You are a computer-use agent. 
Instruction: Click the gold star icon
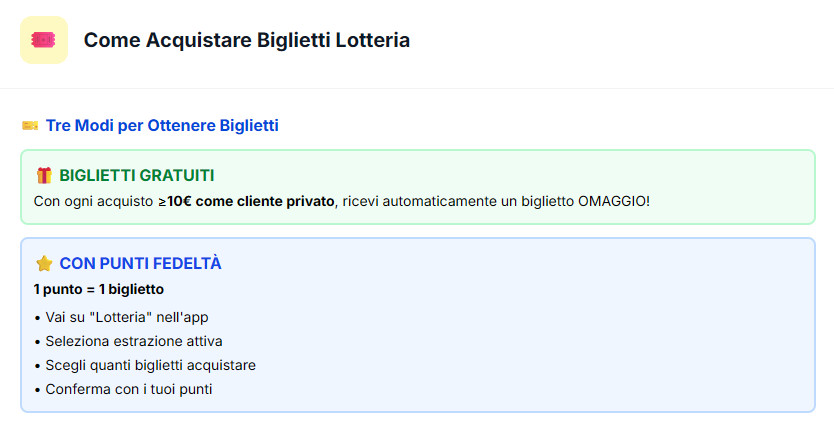44,263
